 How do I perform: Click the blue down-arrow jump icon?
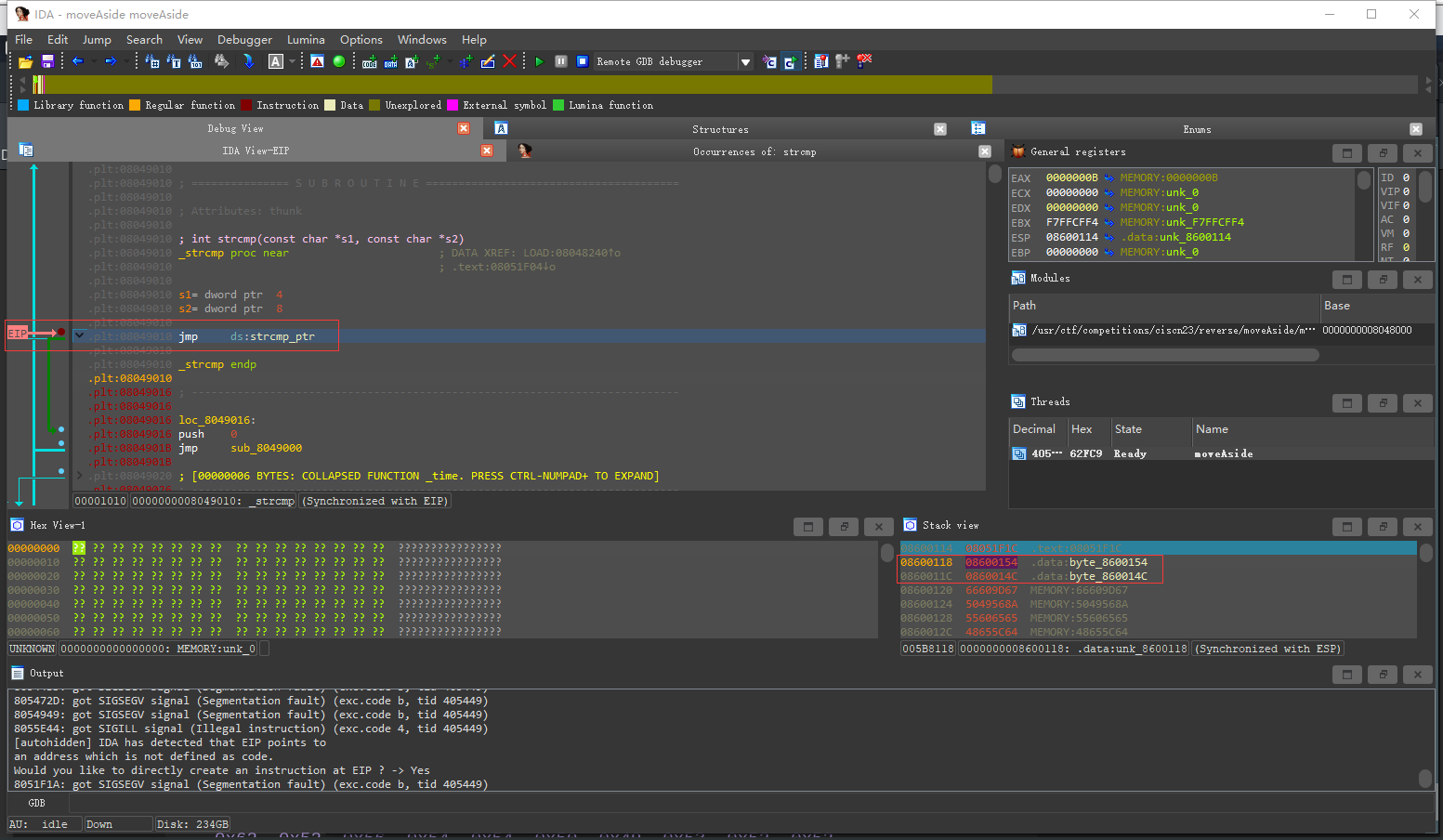pos(248,61)
